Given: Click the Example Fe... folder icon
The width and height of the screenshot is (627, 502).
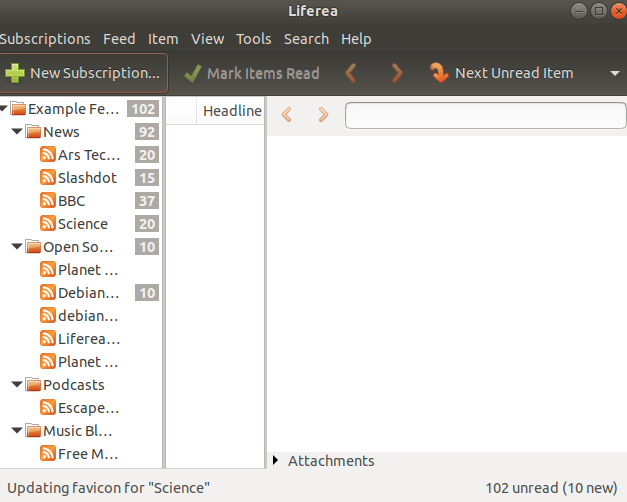Looking at the screenshot, I should [18, 108].
